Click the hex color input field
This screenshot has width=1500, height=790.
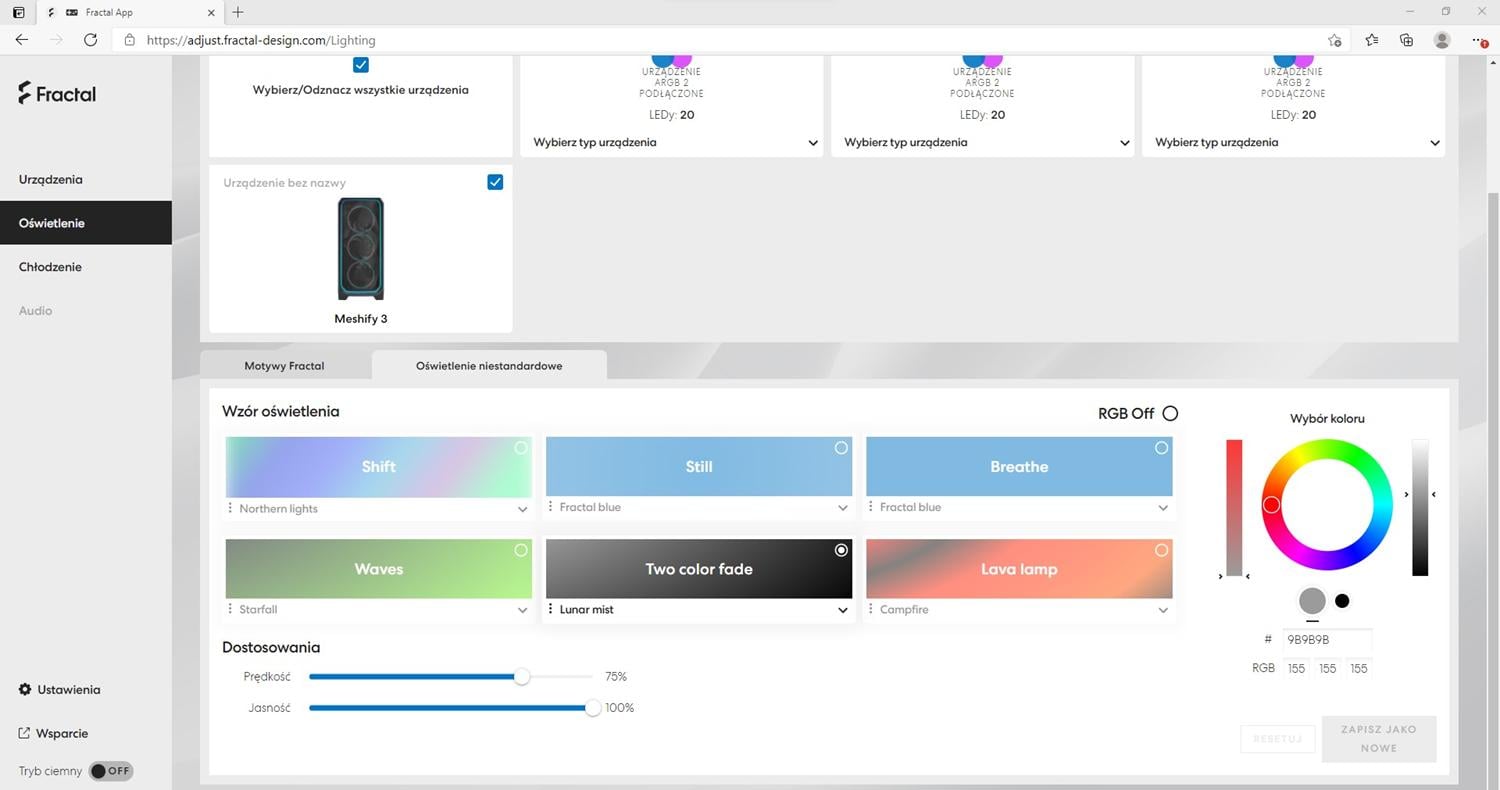coord(1326,640)
